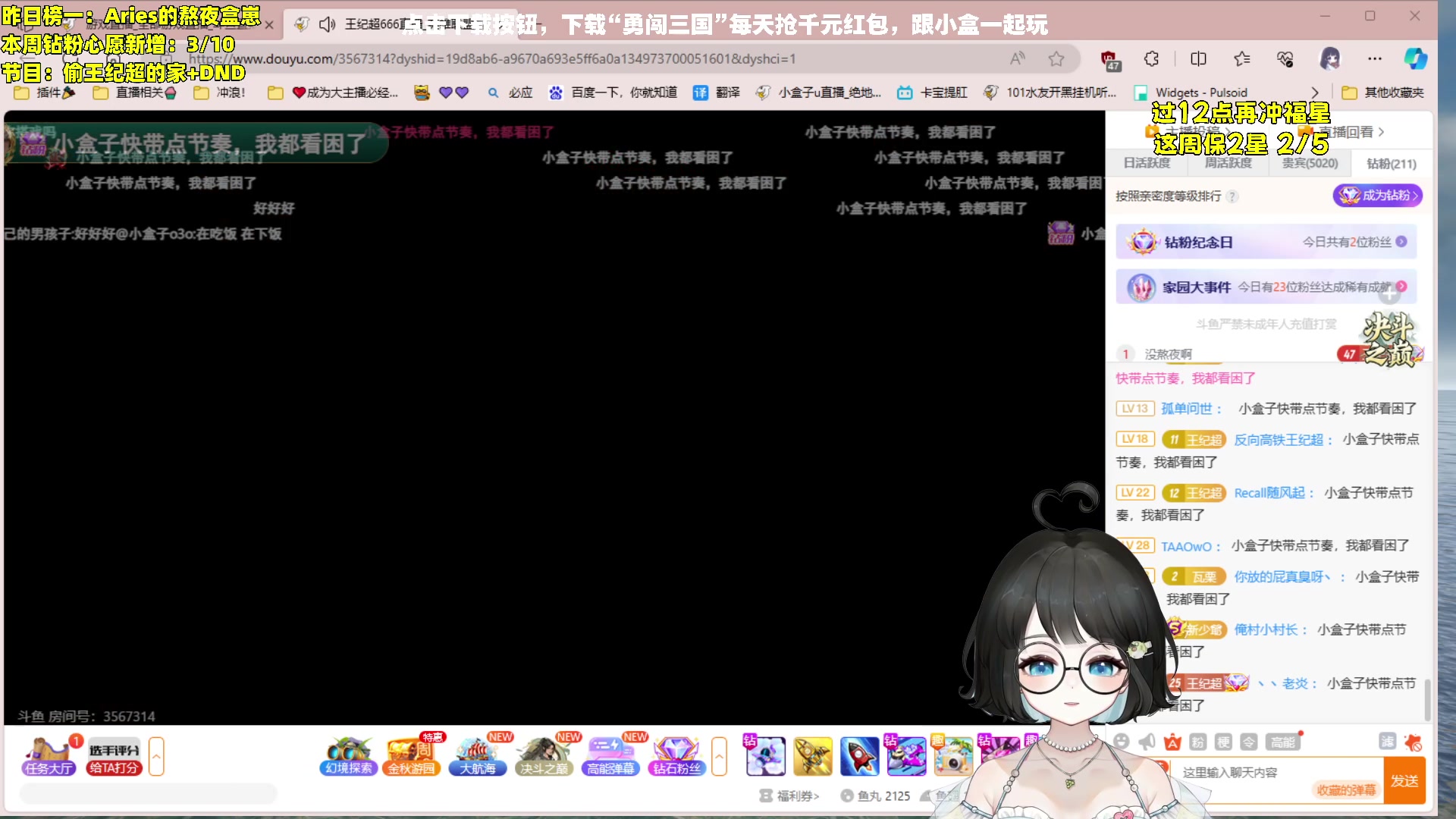The height and width of the screenshot is (819, 1456).
Task: Open the 钻石粉丝 diamond fan gift icon
Action: click(676, 756)
